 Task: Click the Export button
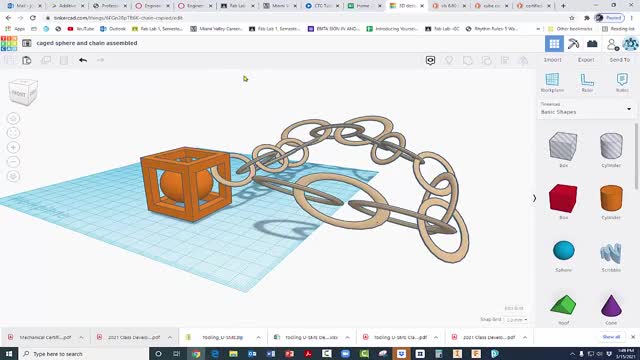coord(586,60)
